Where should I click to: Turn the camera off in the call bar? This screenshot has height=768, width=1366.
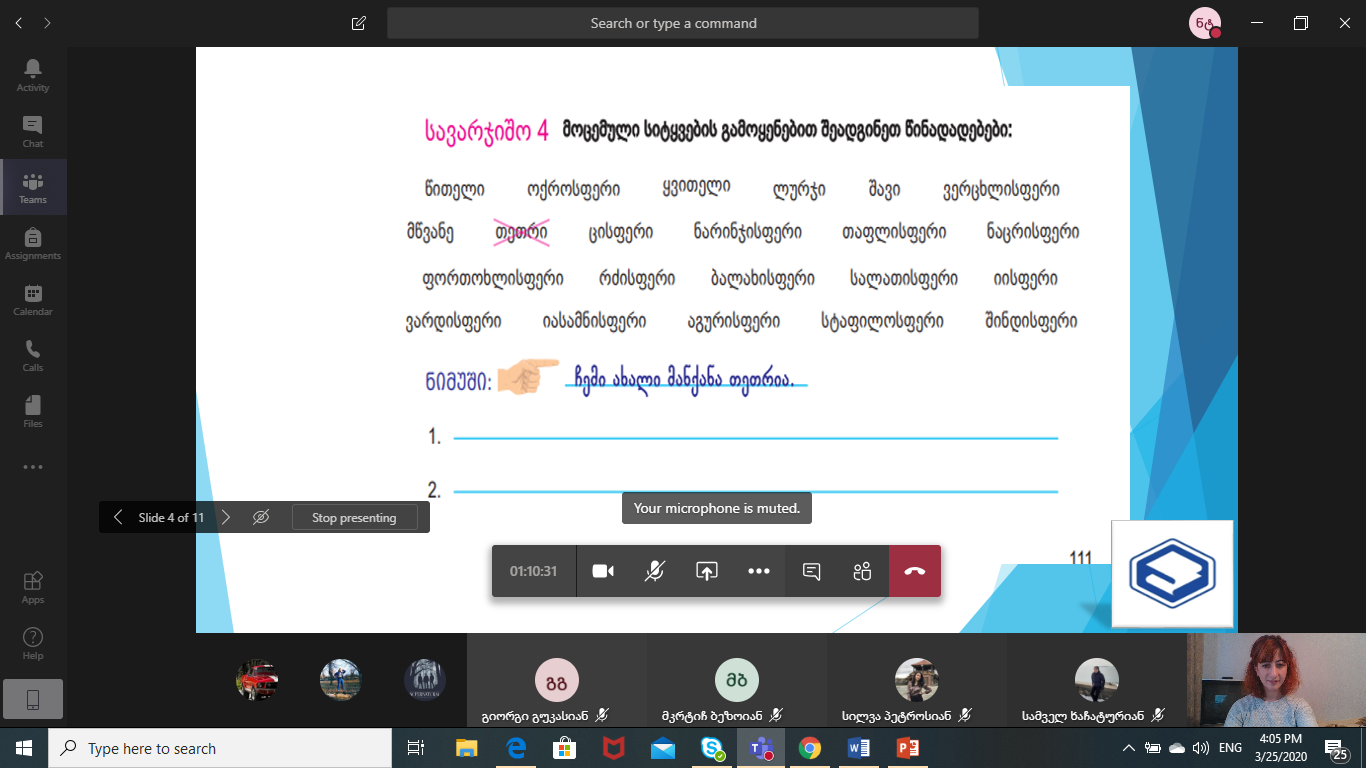(x=603, y=571)
